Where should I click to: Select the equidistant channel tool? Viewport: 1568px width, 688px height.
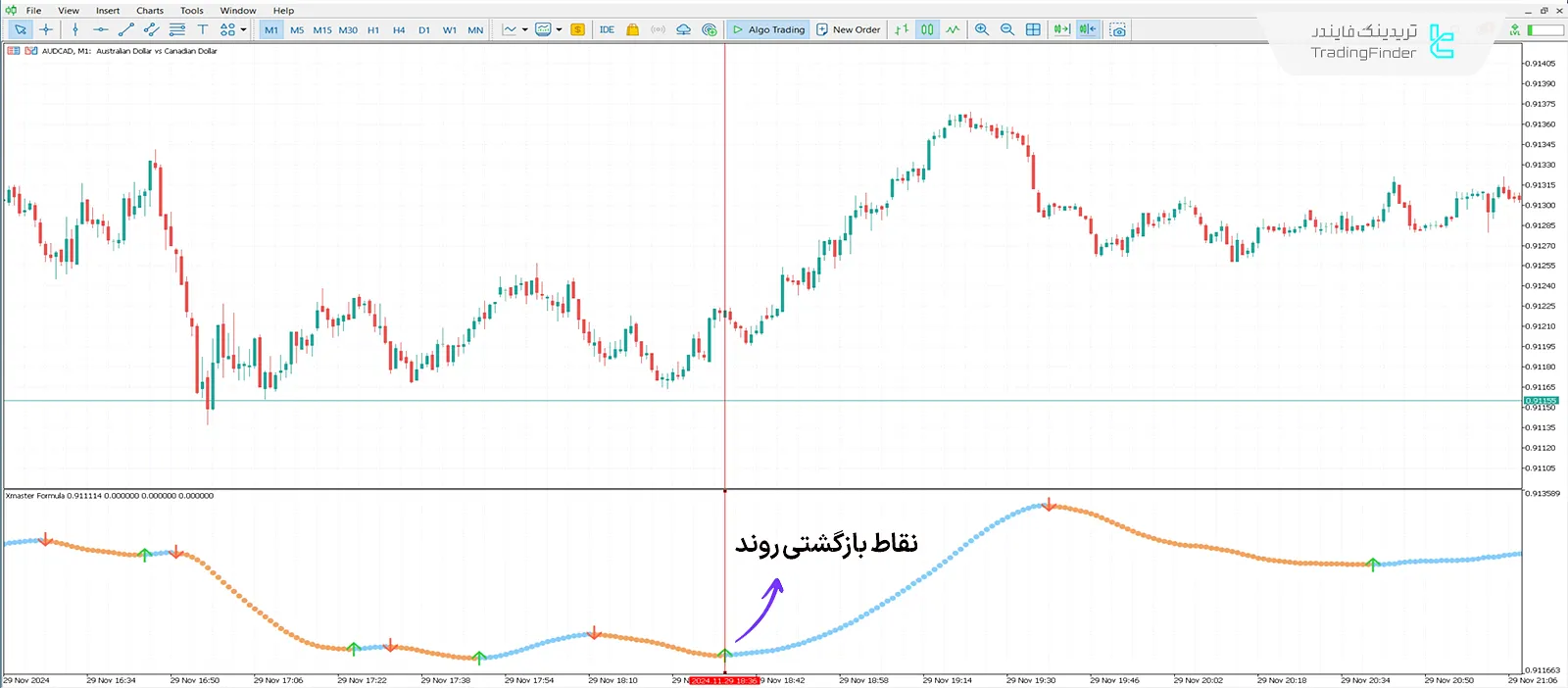point(151,29)
